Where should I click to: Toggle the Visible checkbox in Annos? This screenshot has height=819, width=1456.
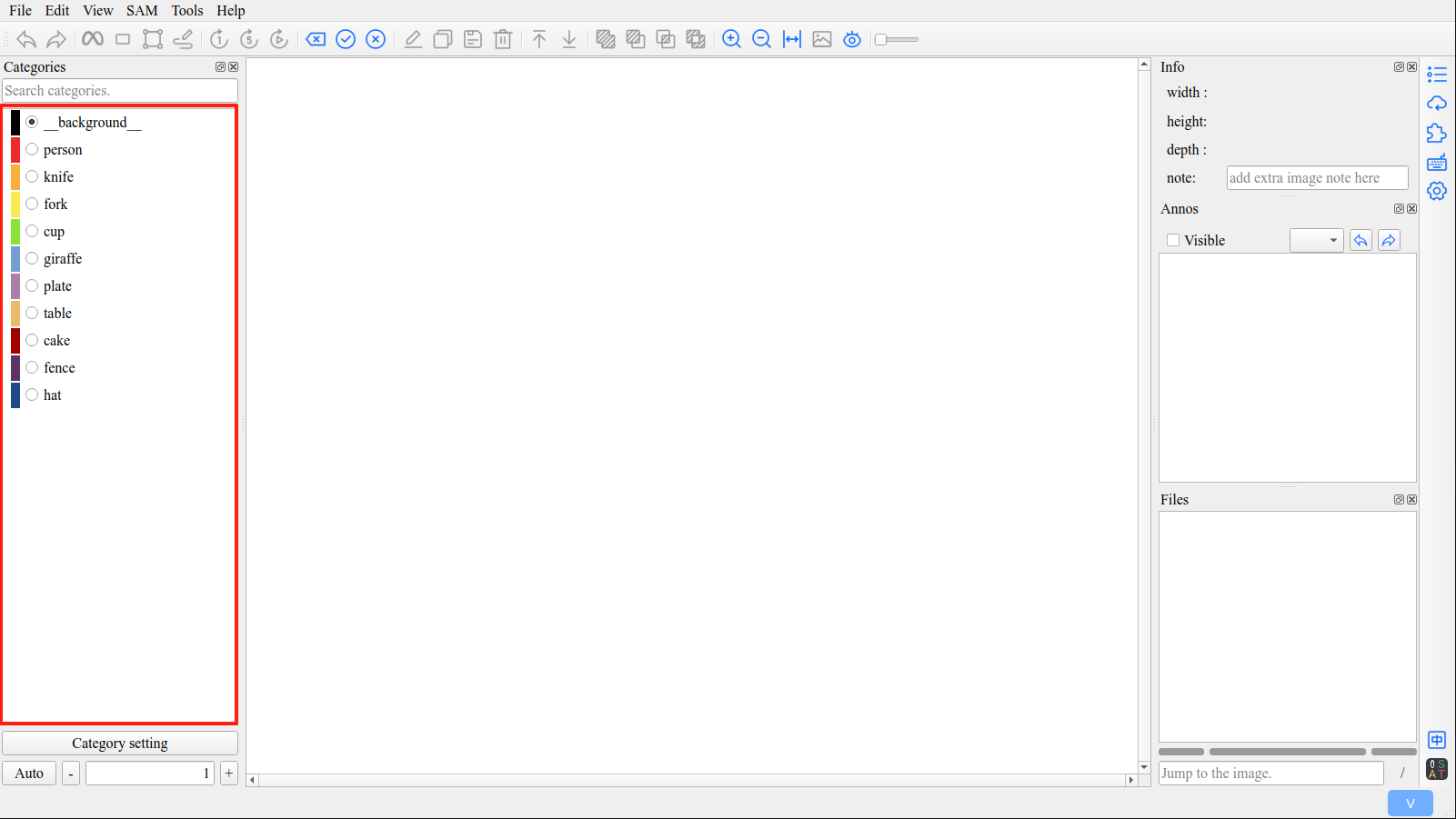[x=1173, y=240]
